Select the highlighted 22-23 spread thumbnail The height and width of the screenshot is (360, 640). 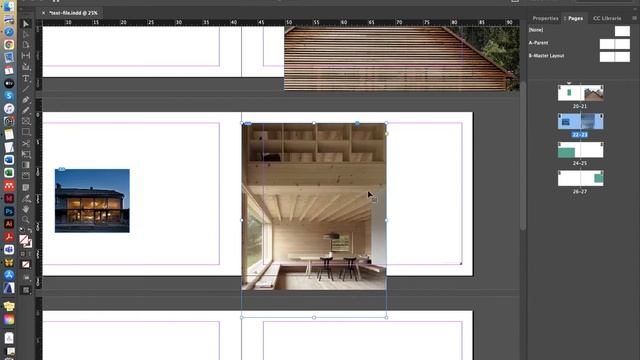click(x=580, y=121)
